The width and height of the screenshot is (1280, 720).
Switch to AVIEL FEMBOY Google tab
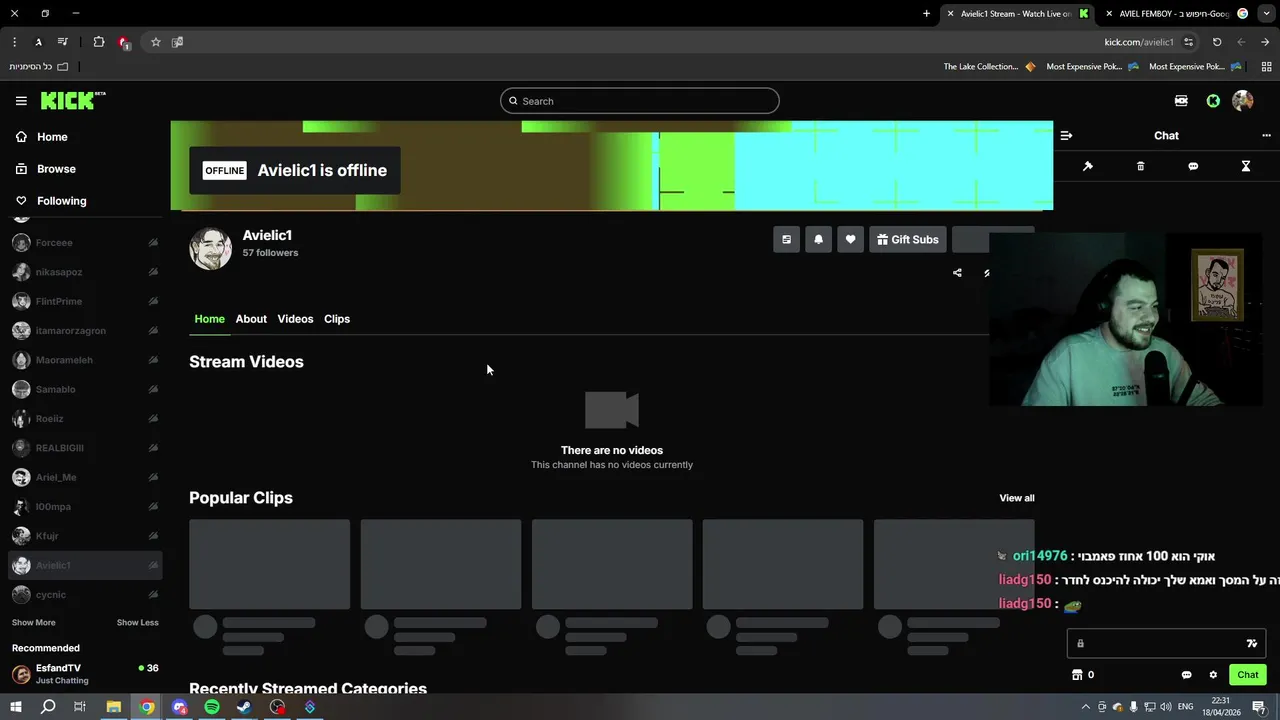pos(1176,14)
